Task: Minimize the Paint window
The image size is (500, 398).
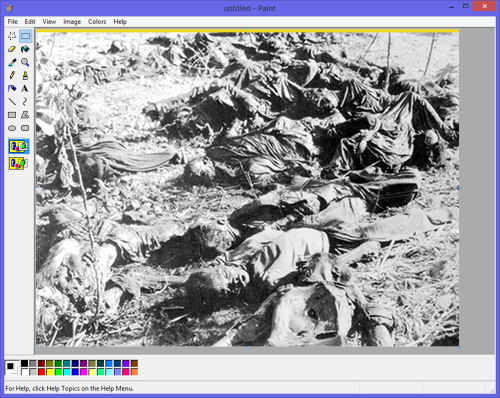Action: tap(452, 6)
